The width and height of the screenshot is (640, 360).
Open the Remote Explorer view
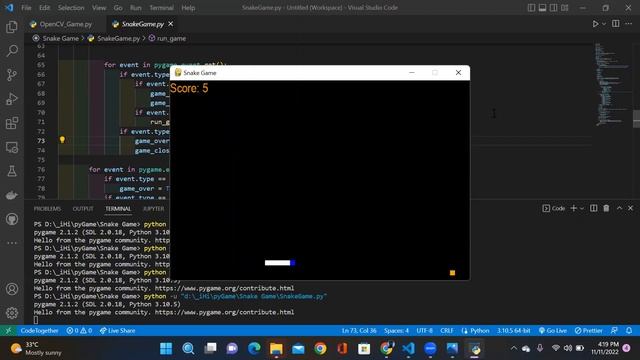coord(12,147)
